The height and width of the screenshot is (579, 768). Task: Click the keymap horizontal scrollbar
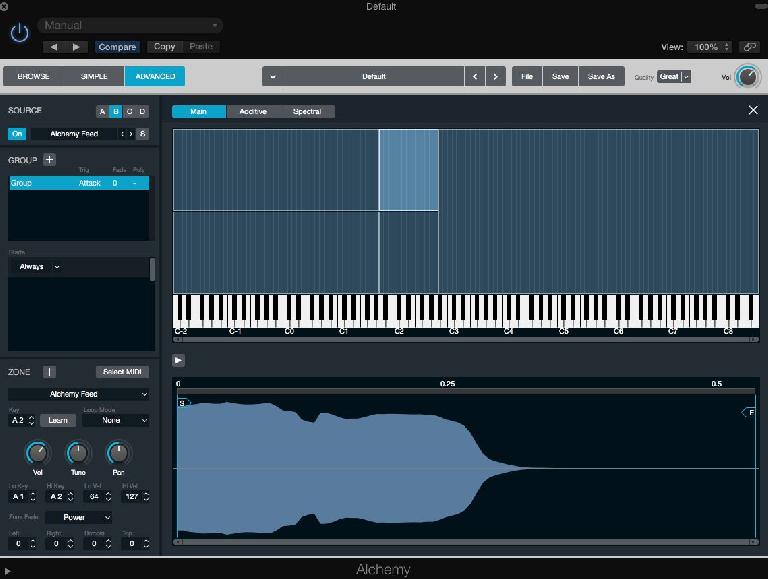(466, 339)
